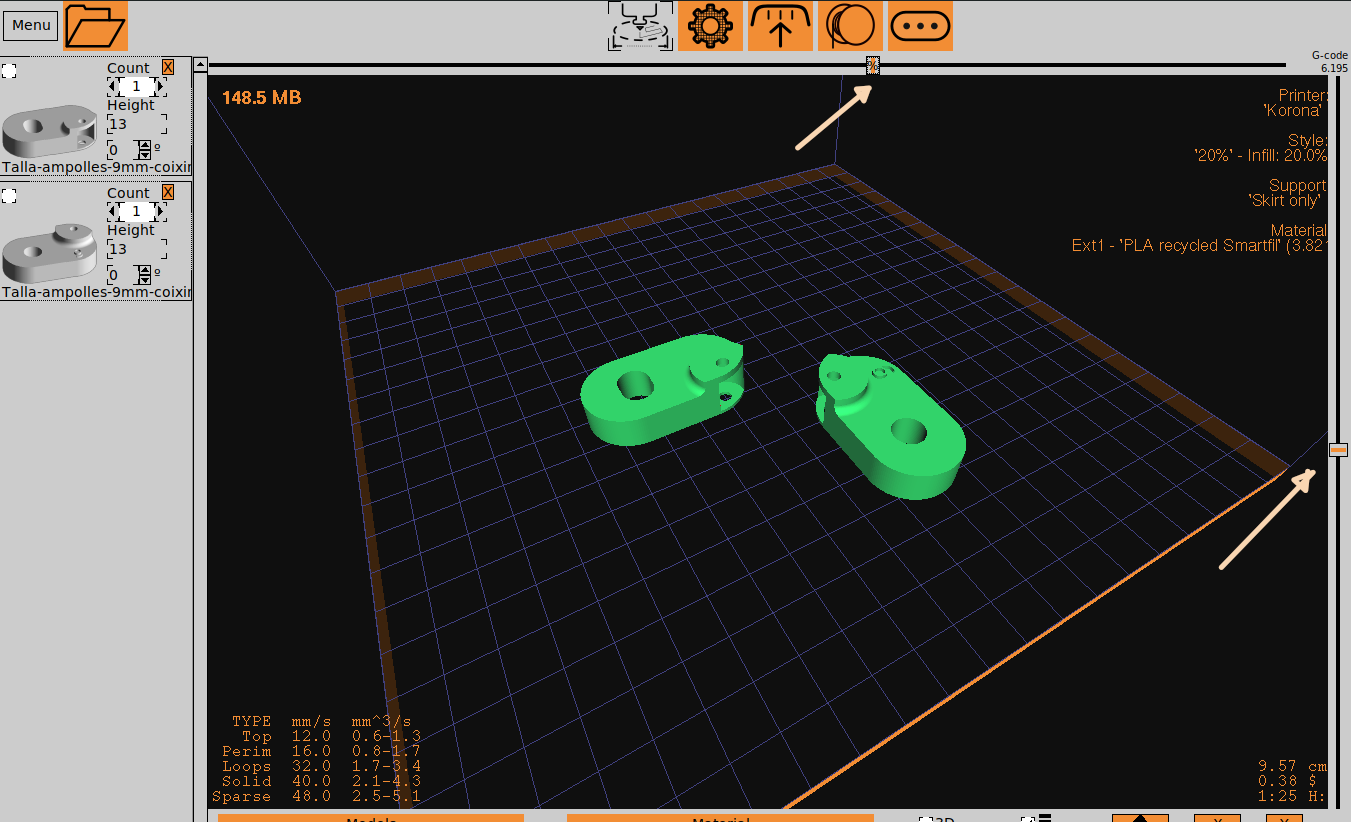Viewport: 1351px width, 822px height.
Task: Click the 148.5 MB memory readout
Action: point(261,98)
